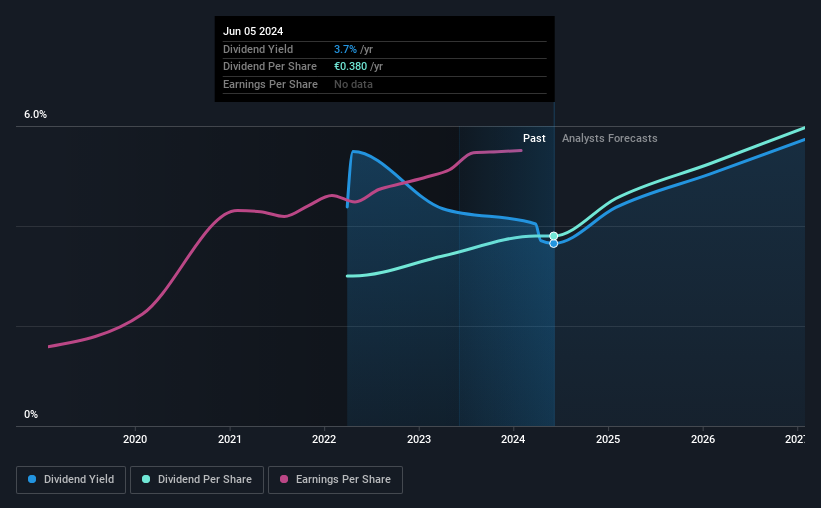Image resolution: width=821 pixels, height=508 pixels.
Task: Click the 3.7% dividend yield value
Action: click(345, 49)
